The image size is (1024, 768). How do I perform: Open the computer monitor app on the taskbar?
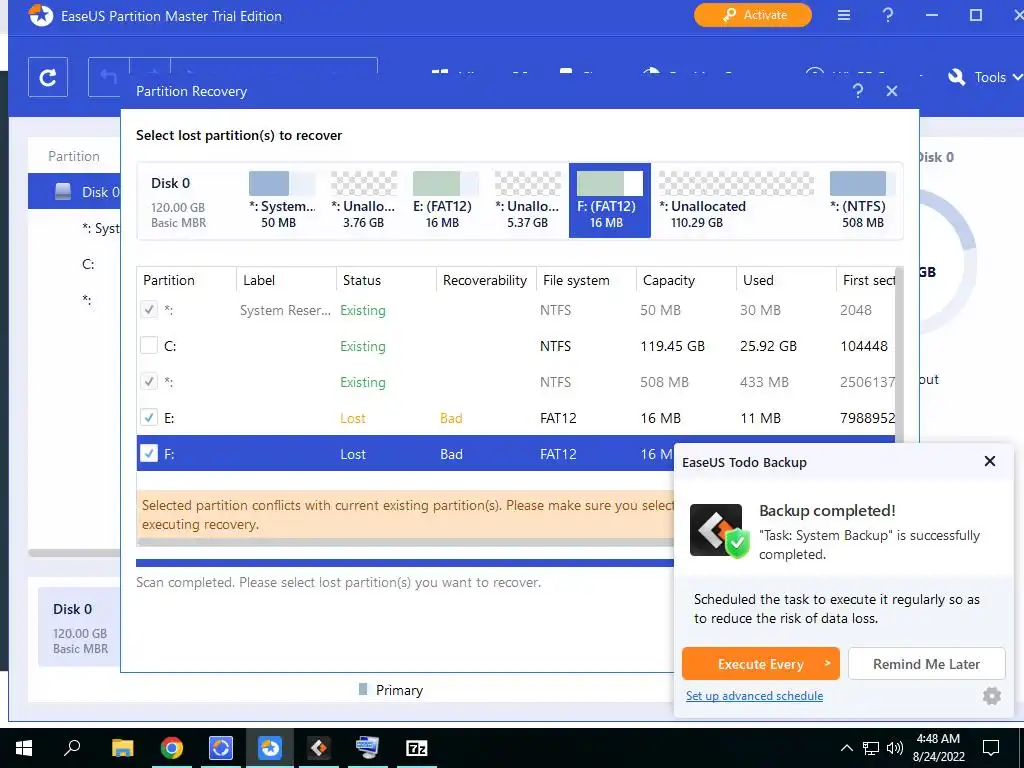coord(368,748)
